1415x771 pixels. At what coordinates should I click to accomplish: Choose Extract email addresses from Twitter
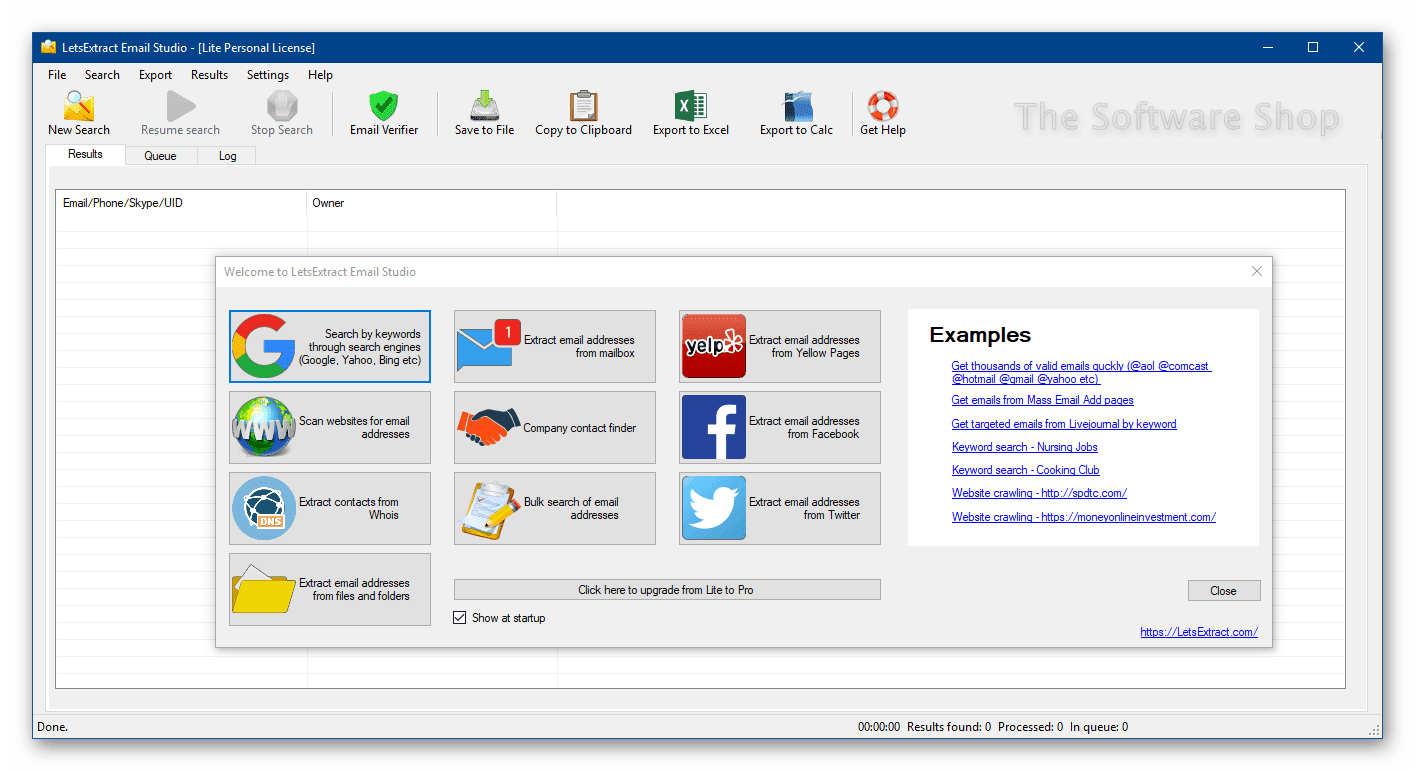[x=780, y=508]
